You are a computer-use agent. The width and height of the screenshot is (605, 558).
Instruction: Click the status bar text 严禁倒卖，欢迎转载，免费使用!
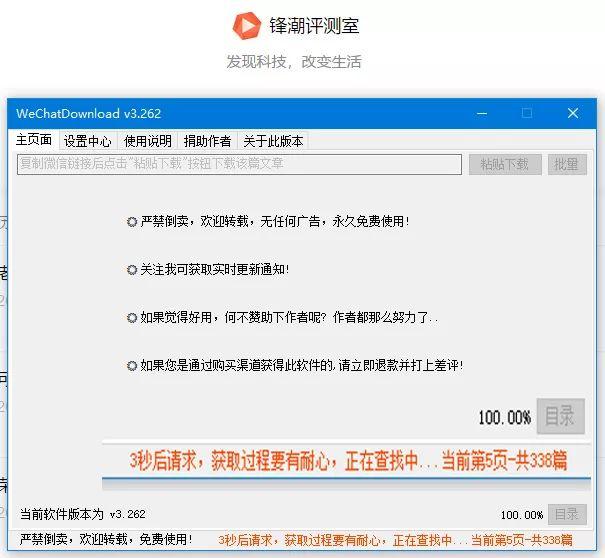point(106,539)
